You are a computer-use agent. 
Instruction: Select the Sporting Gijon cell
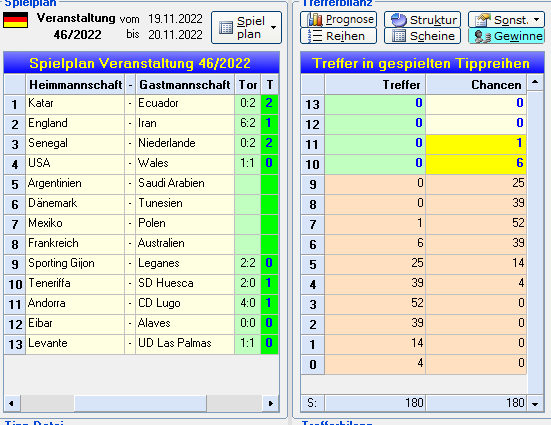75,264
